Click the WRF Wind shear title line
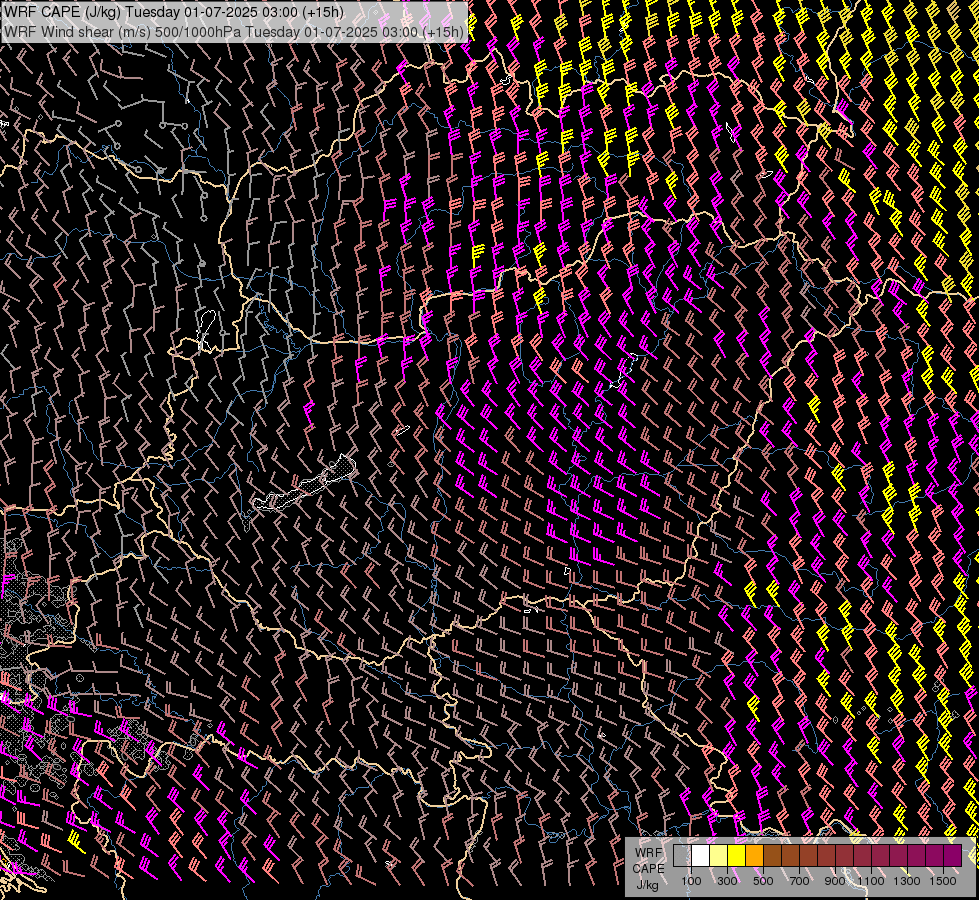This screenshot has height=900, width=979. click(234, 32)
